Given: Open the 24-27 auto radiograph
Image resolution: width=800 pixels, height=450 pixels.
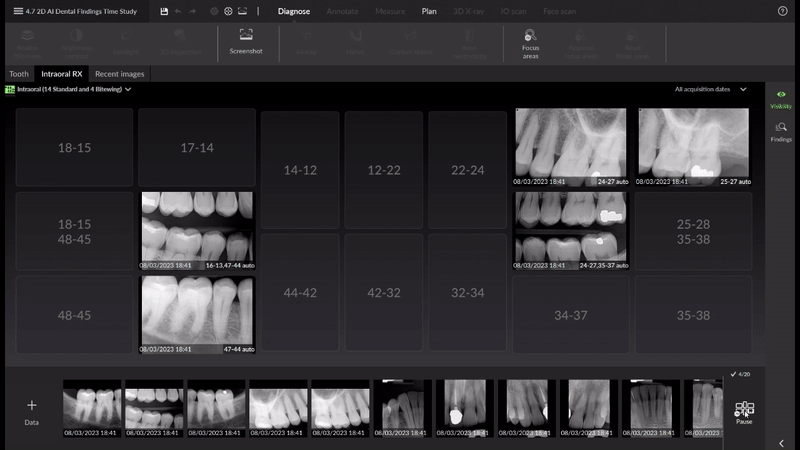Looking at the screenshot, I should (x=571, y=146).
